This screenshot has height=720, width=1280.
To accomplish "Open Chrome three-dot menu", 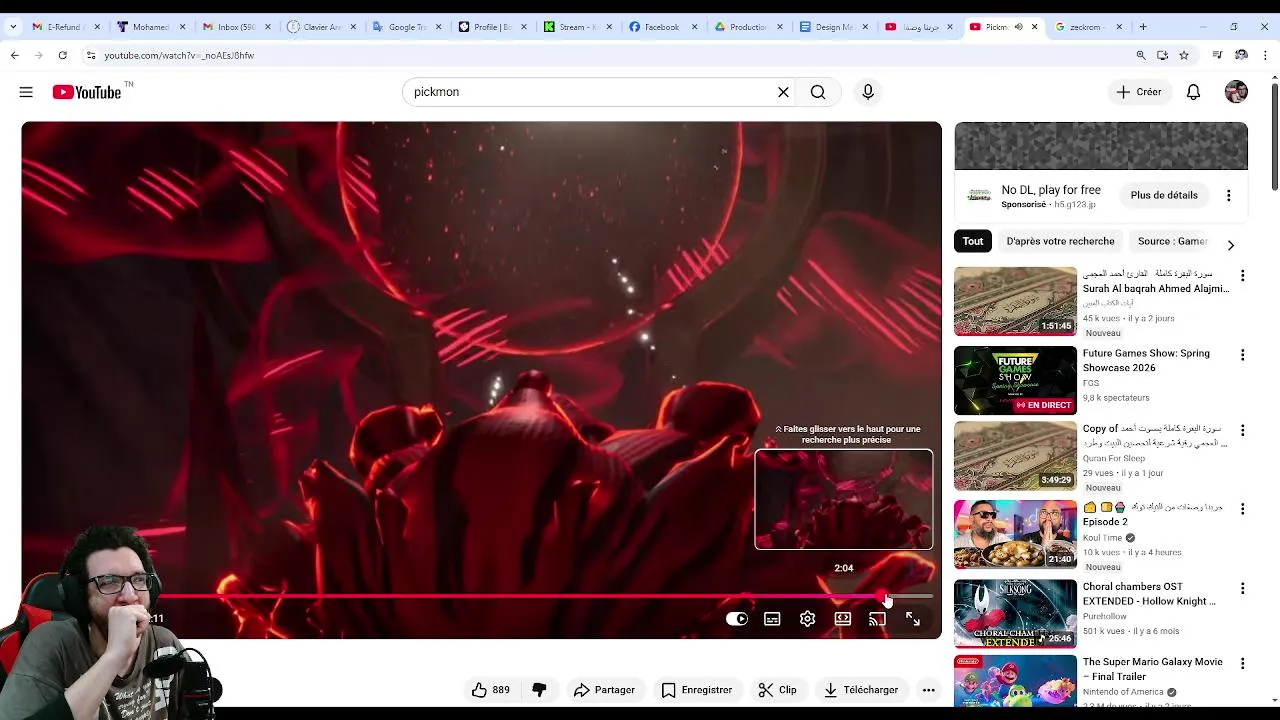I will 1266,55.
